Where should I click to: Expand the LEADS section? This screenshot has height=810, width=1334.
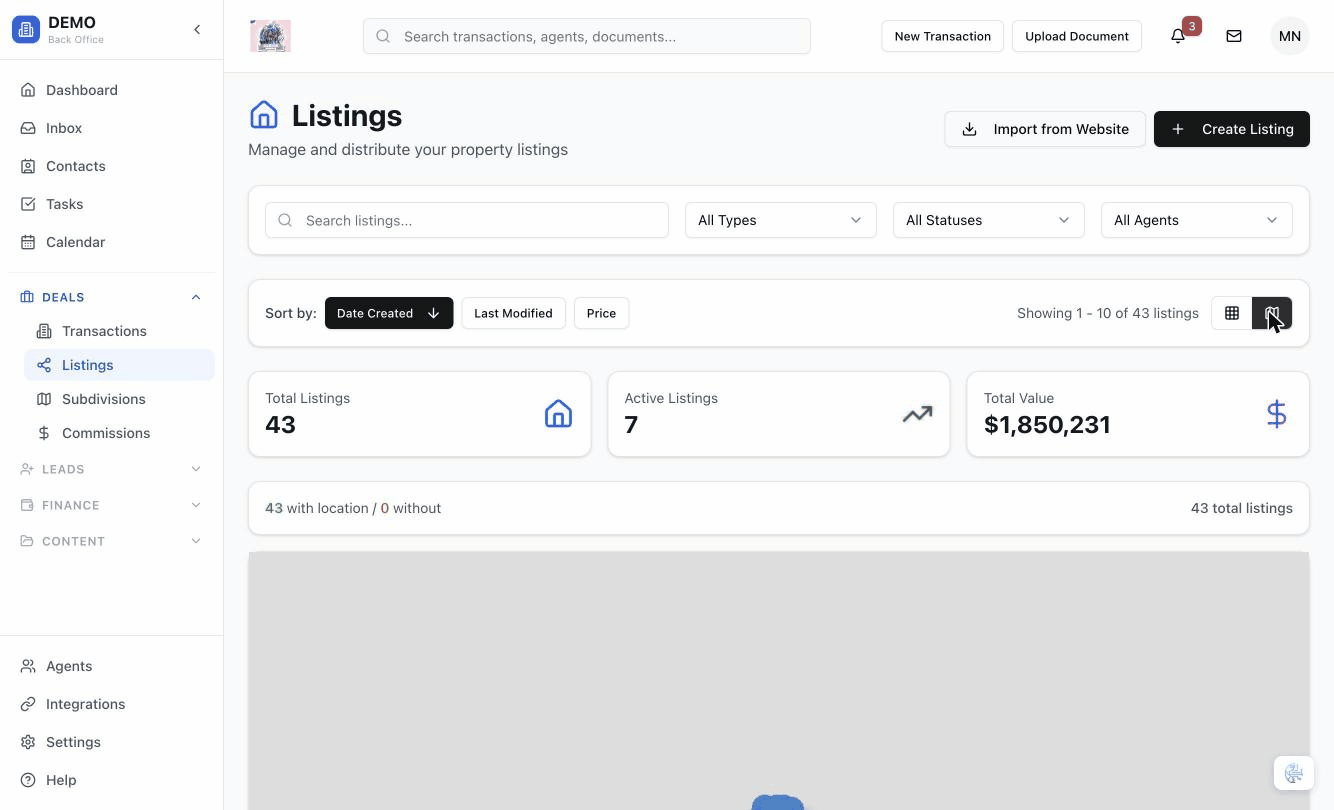pos(112,469)
